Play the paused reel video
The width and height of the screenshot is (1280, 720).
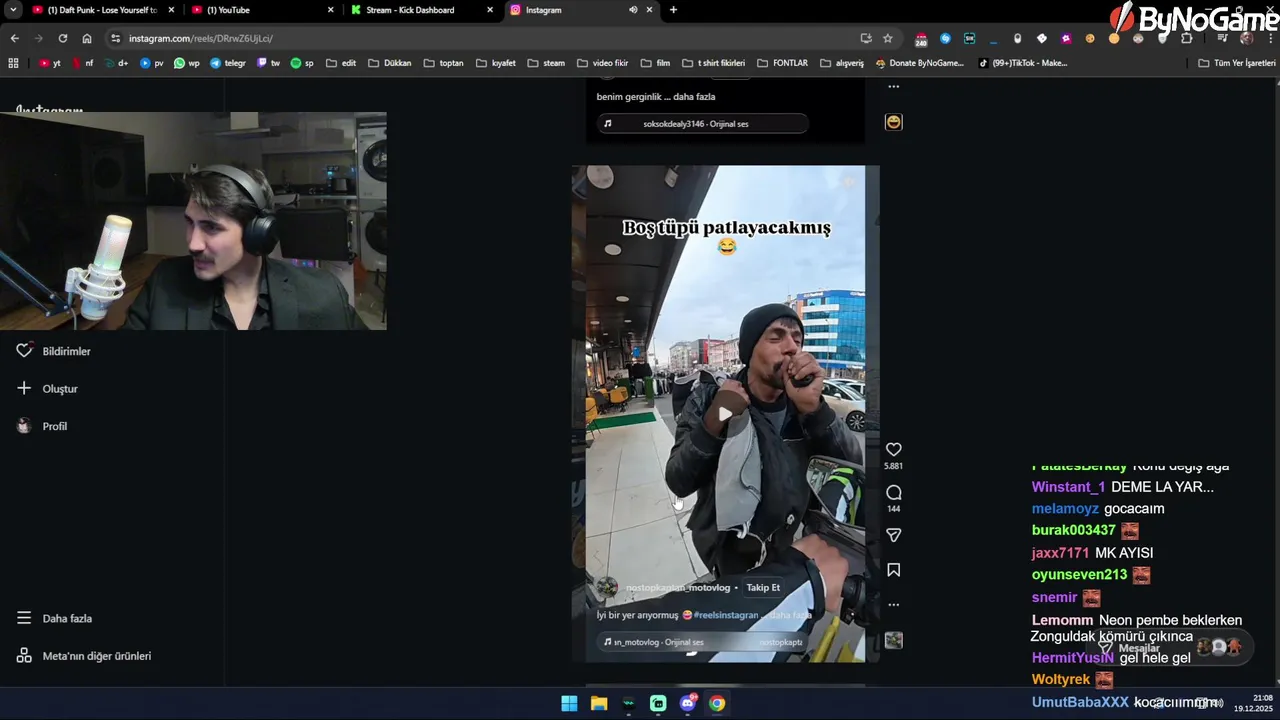tap(725, 413)
